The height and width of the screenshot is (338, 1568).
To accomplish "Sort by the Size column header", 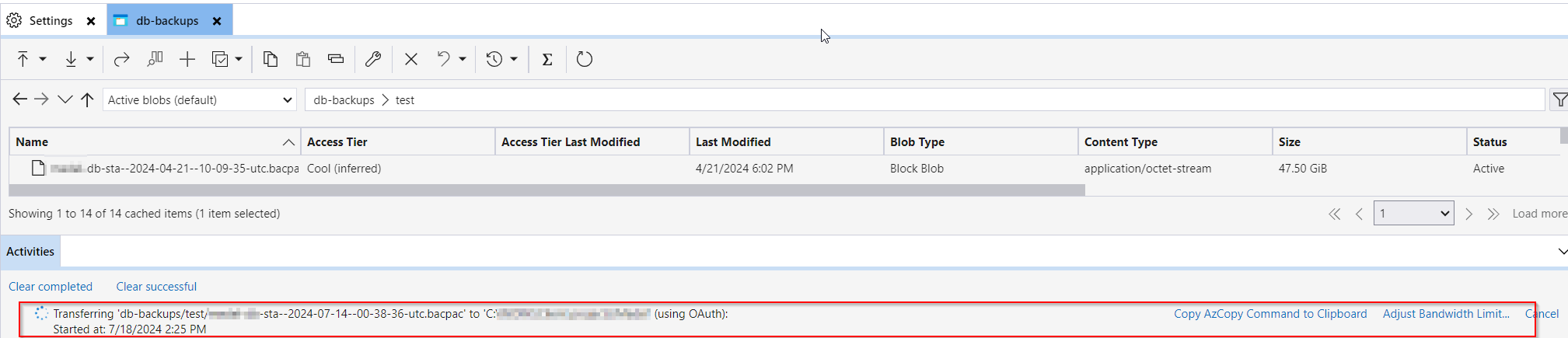I will (x=1370, y=141).
